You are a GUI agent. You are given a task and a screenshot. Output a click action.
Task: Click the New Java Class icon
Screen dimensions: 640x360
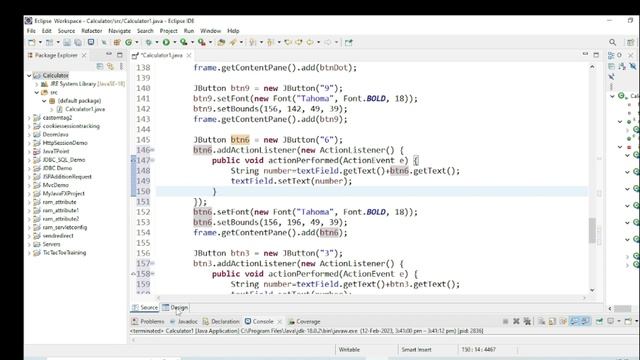coord(129,42)
